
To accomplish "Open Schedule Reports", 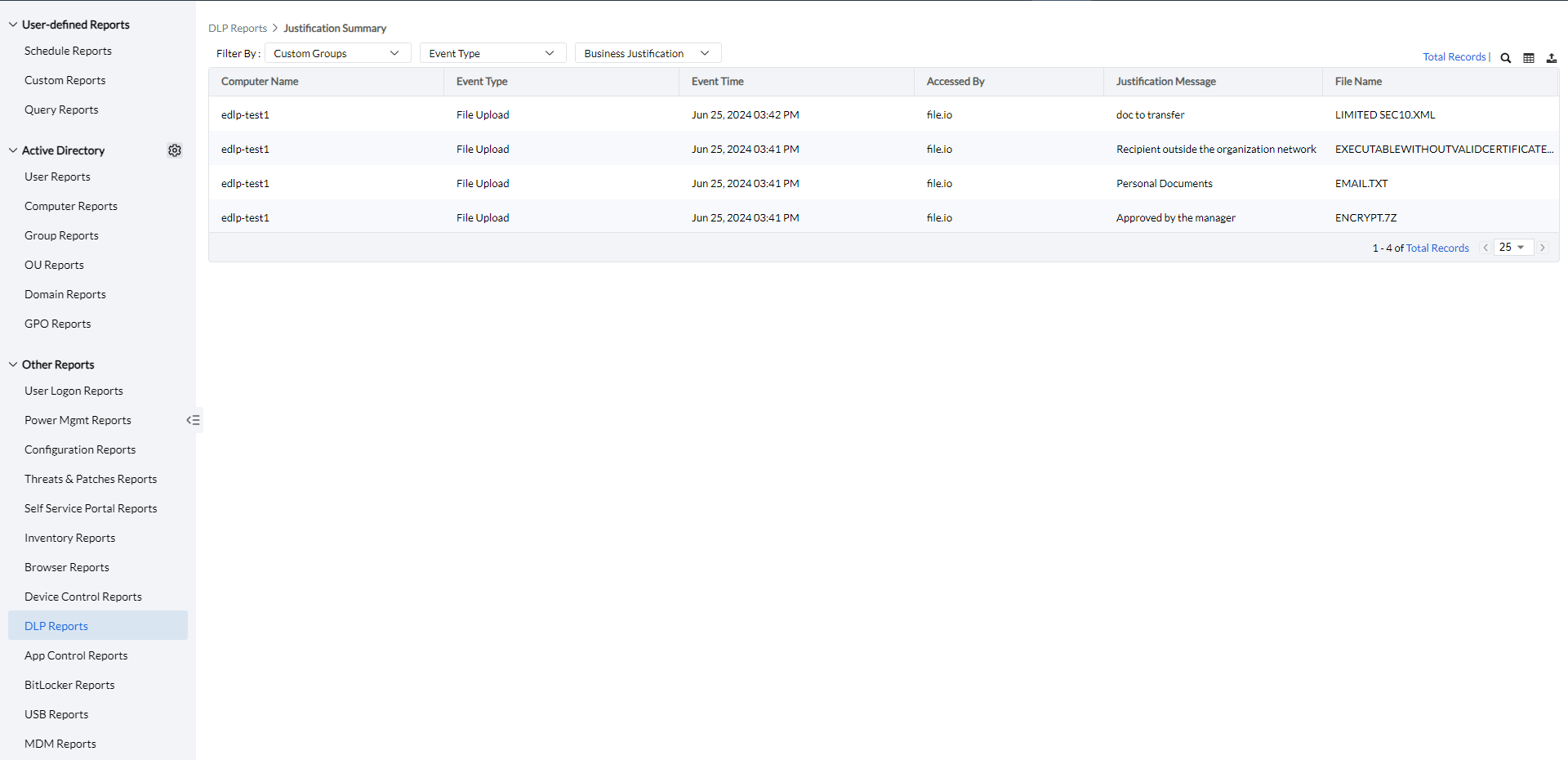I will click(68, 51).
